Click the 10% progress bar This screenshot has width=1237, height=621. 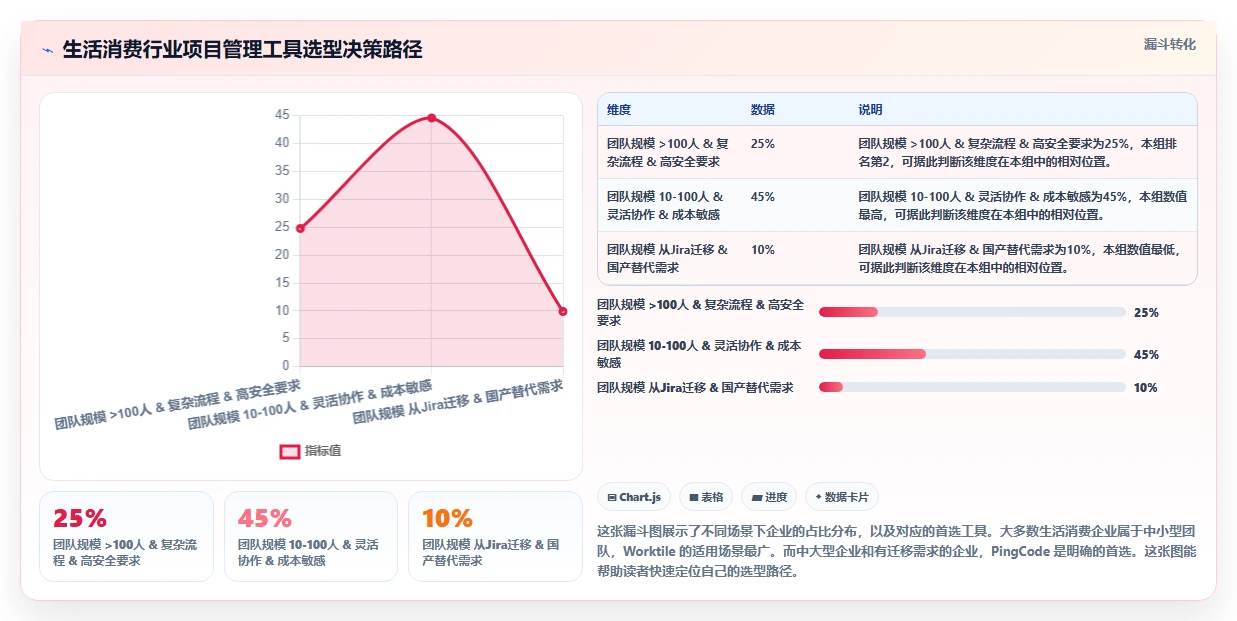point(972,387)
